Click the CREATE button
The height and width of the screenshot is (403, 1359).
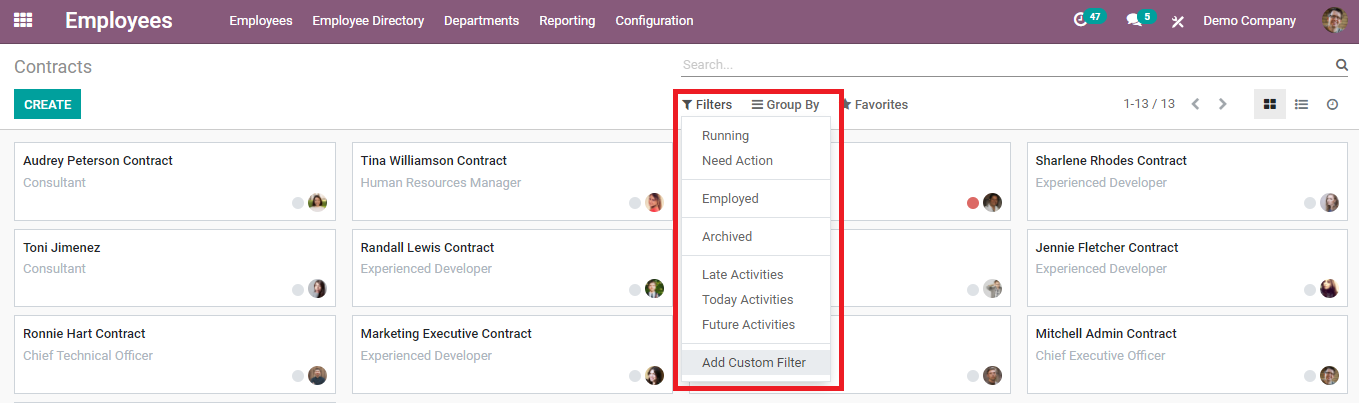click(x=47, y=104)
